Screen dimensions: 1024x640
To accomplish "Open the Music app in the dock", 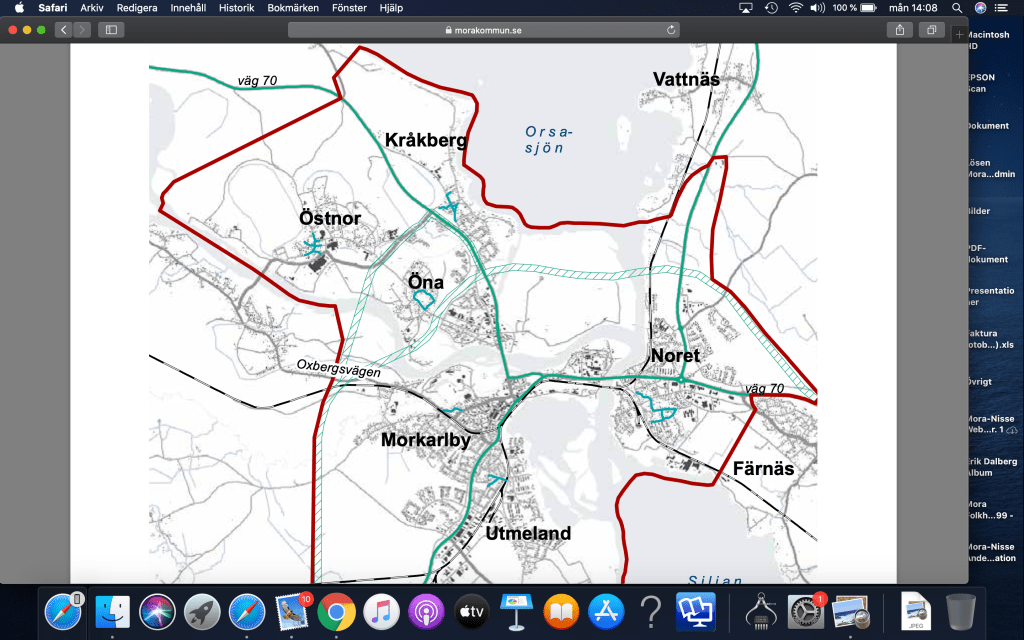I will coord(381,610).
